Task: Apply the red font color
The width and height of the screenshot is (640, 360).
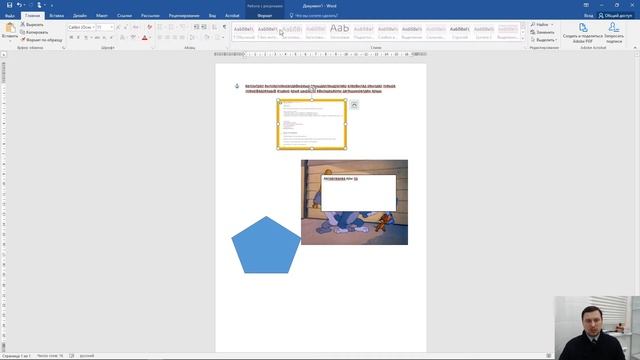Action: (144, 38)
